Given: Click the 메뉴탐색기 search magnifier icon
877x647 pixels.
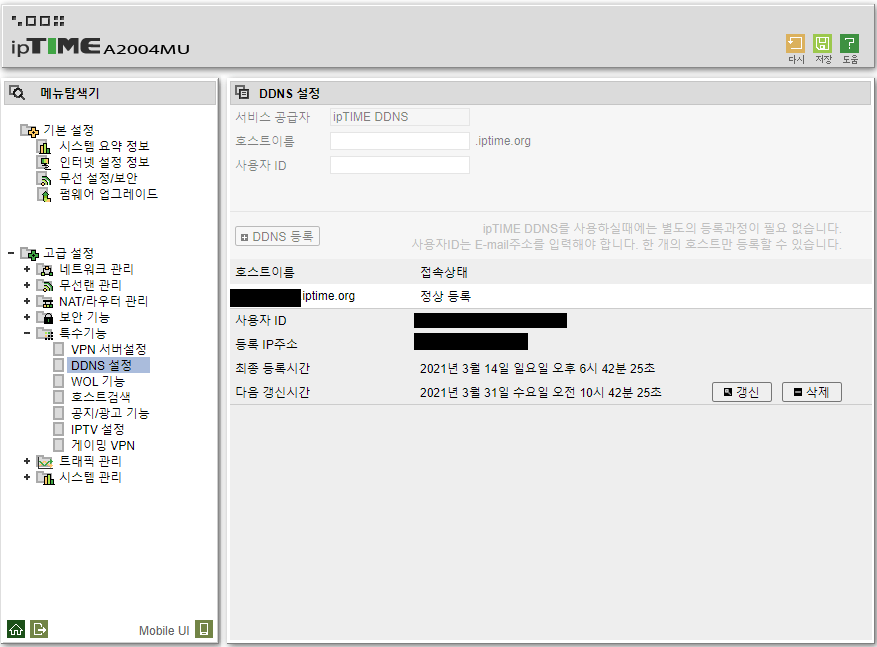Looking at the screenshot, I should pos(17,93).
